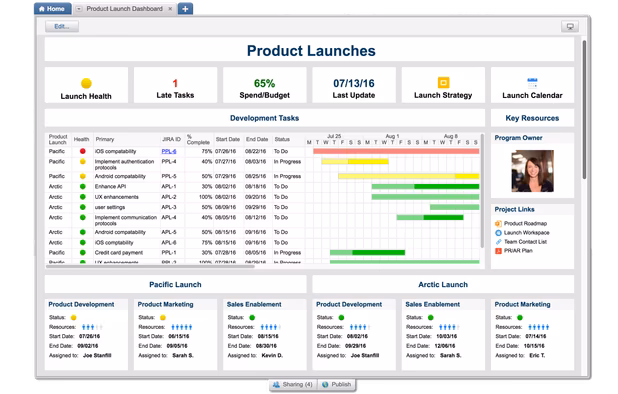Click Pacific Product Marketing yellow status dot
Viewport: 618px width, 394px height.
coord(163,318)
